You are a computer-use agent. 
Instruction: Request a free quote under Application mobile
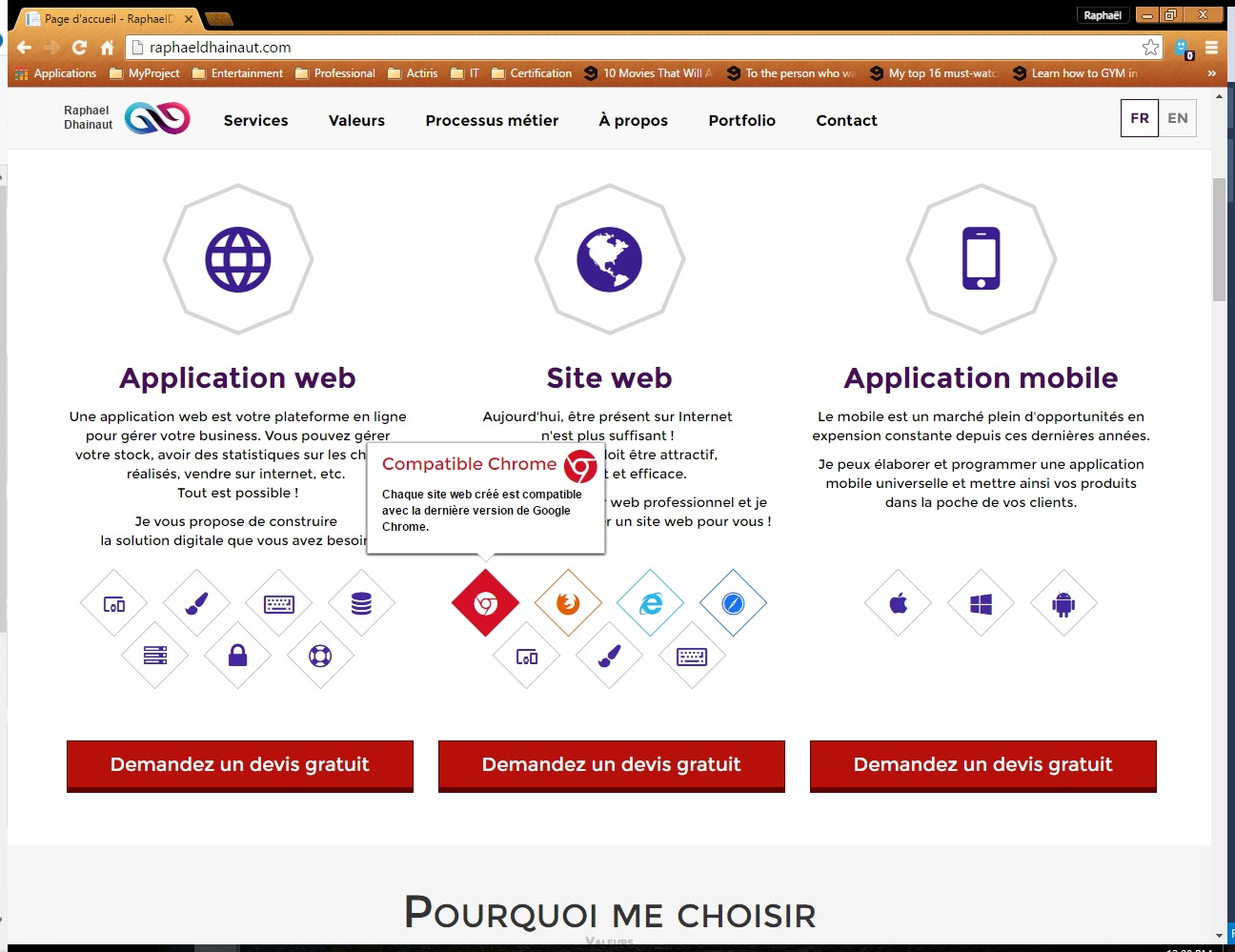point(983,765)
